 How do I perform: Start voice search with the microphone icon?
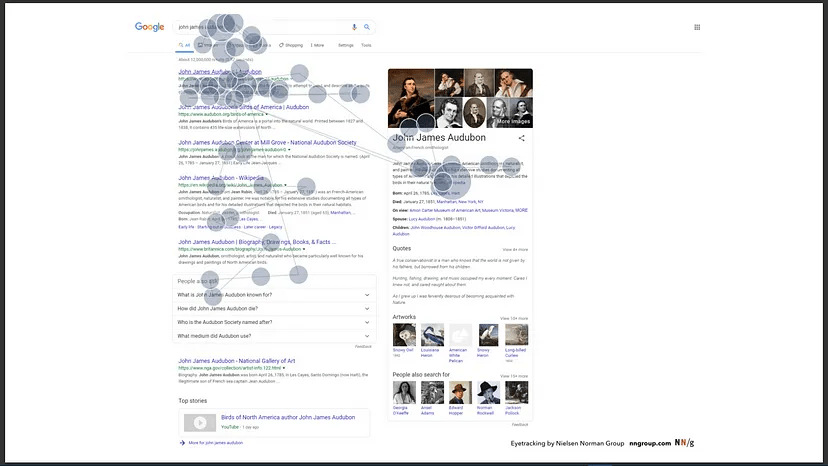pos(354,27)
